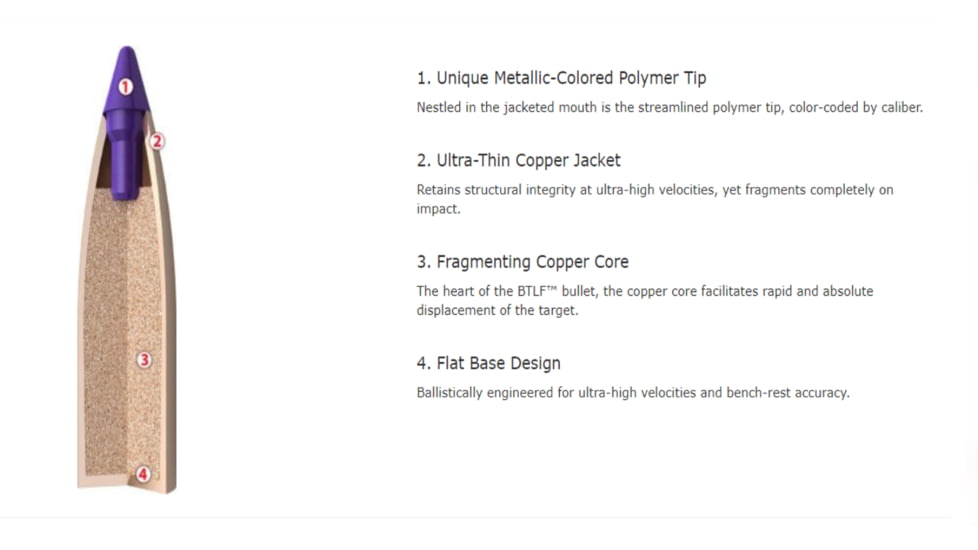Click the line "displacement of the target"
The width and height of the screenshot is (978, 550).
495,311
